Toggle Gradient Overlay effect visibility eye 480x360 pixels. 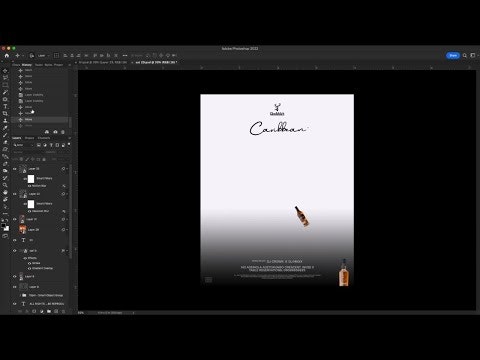click(x=29, y=268)
